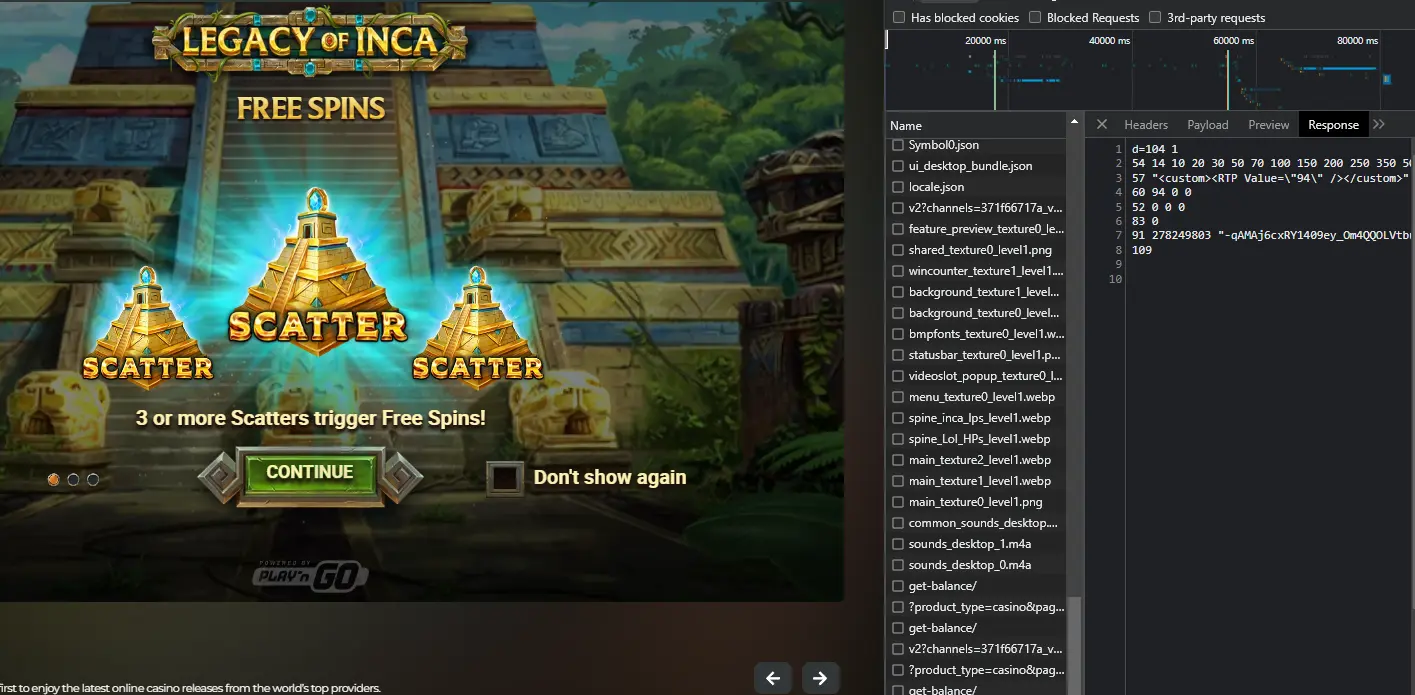This screenshot has width=1415, height=695.
Task: Enable Blocked Requests filter
Action: click(x=1035, y=17)
